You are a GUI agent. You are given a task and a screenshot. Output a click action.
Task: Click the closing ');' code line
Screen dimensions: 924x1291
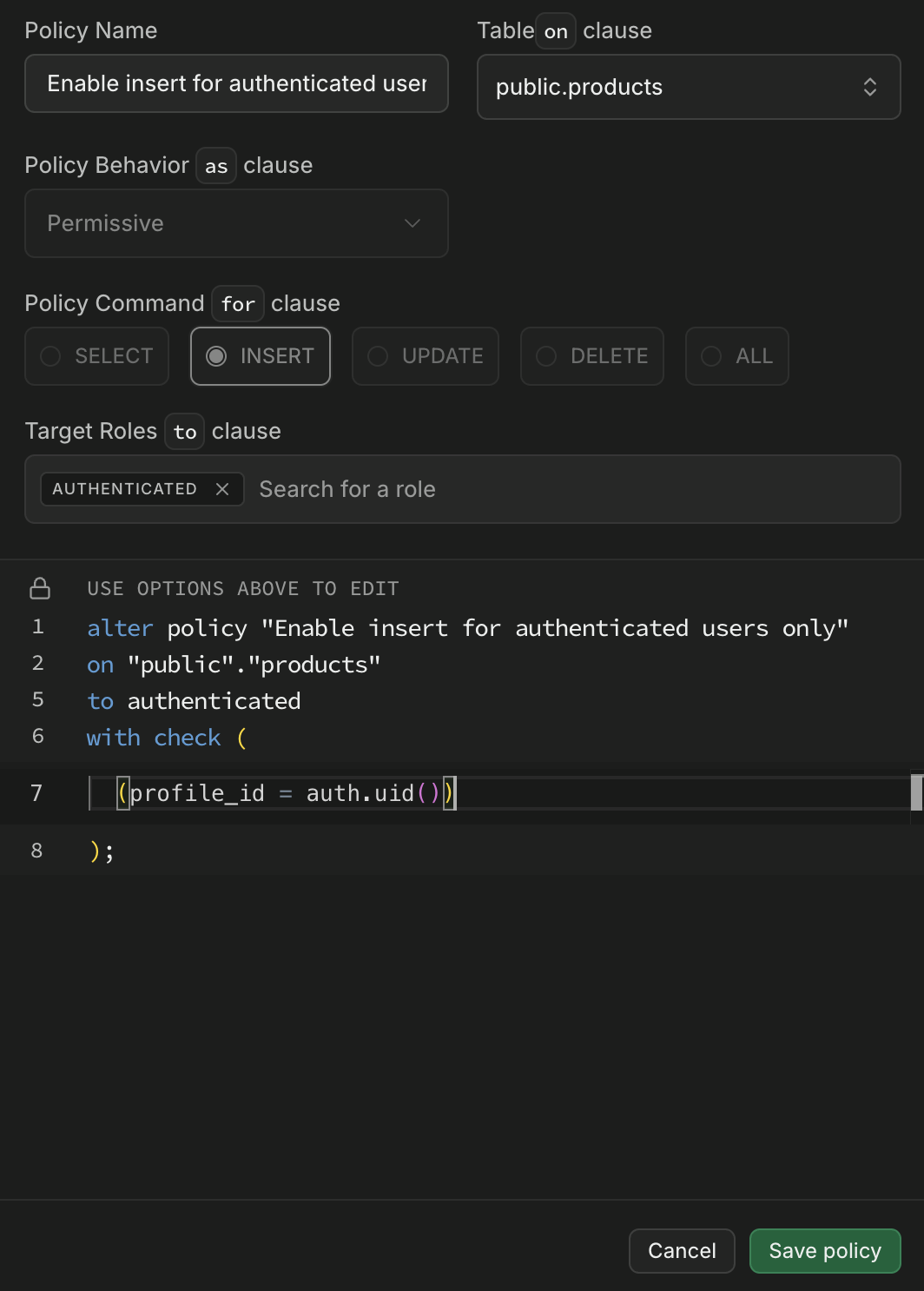(102, 851)
